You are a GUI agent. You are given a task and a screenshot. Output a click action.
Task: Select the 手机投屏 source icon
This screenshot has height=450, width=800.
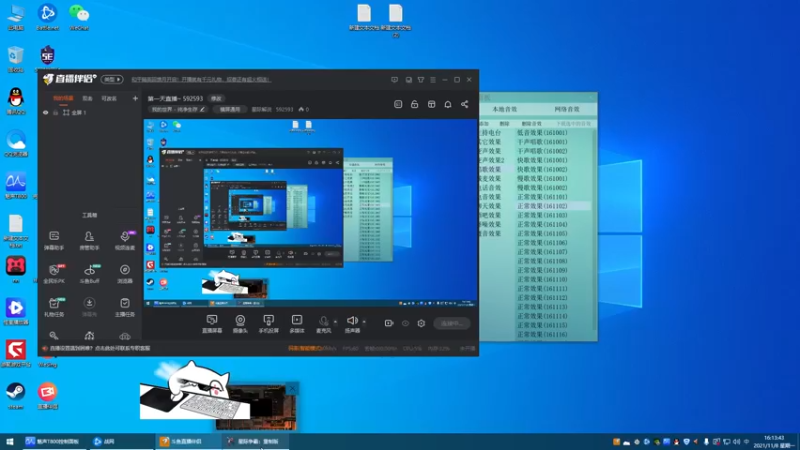pyautogui.click(x=268, y=322)
